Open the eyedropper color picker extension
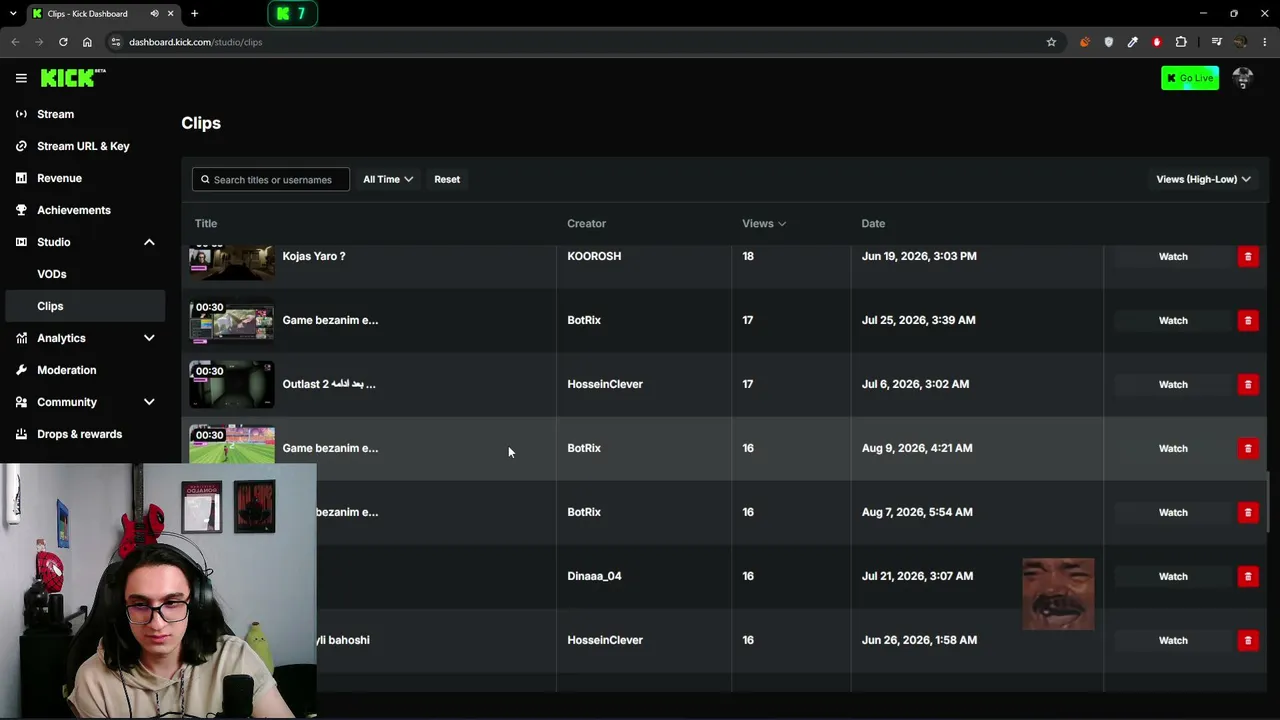Screen dimensions: 1280x720 1133,42
